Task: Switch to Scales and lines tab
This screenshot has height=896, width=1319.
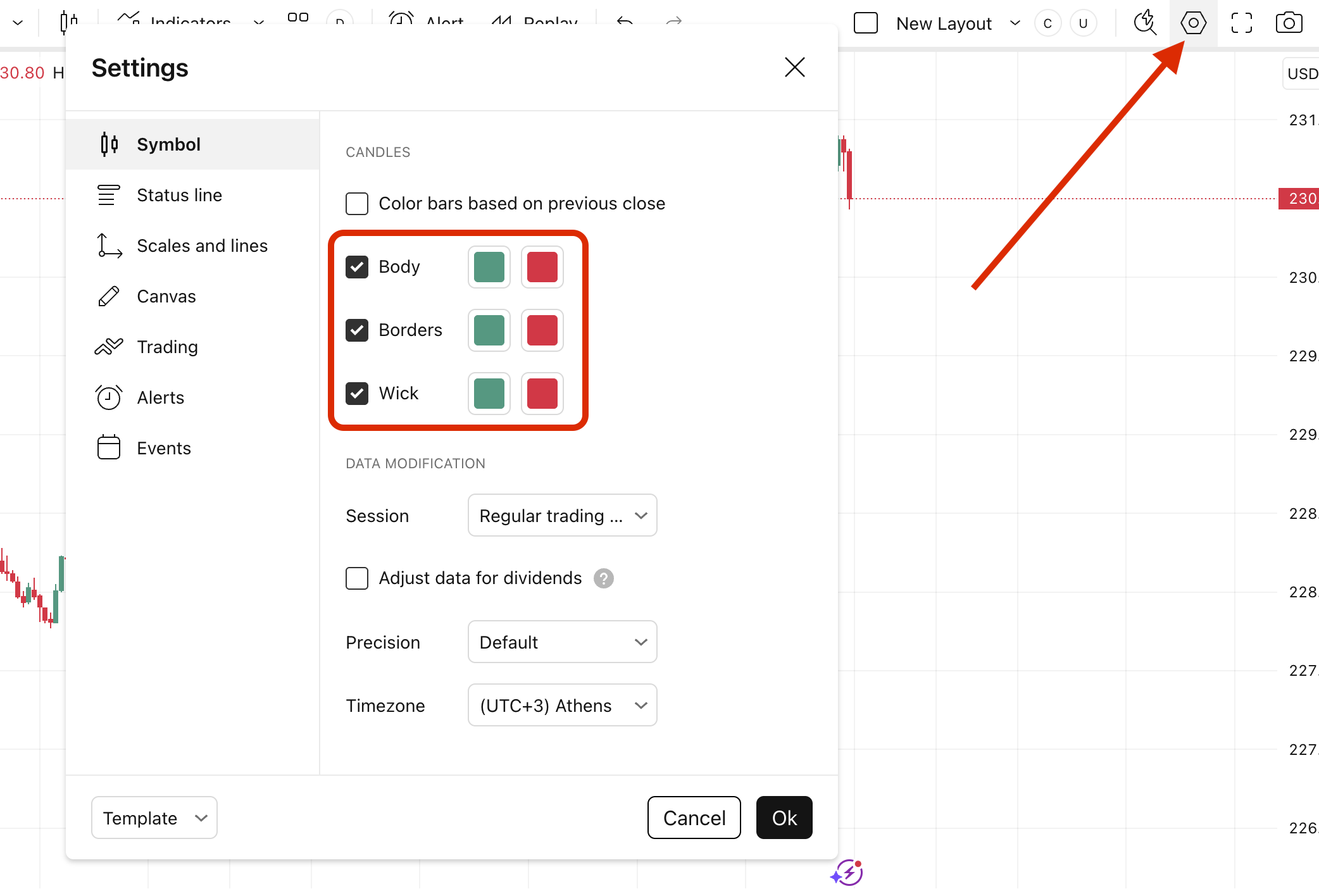Action: 202,246
